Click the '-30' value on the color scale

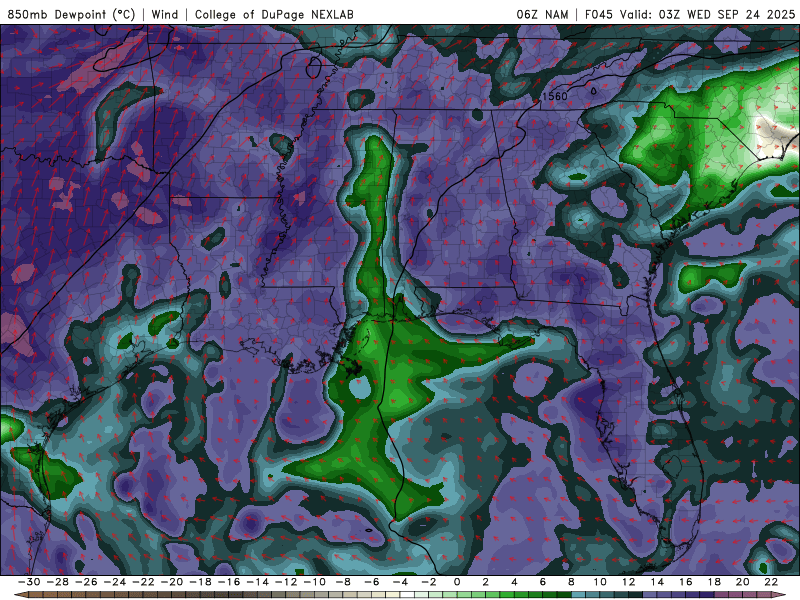point(29,582)
